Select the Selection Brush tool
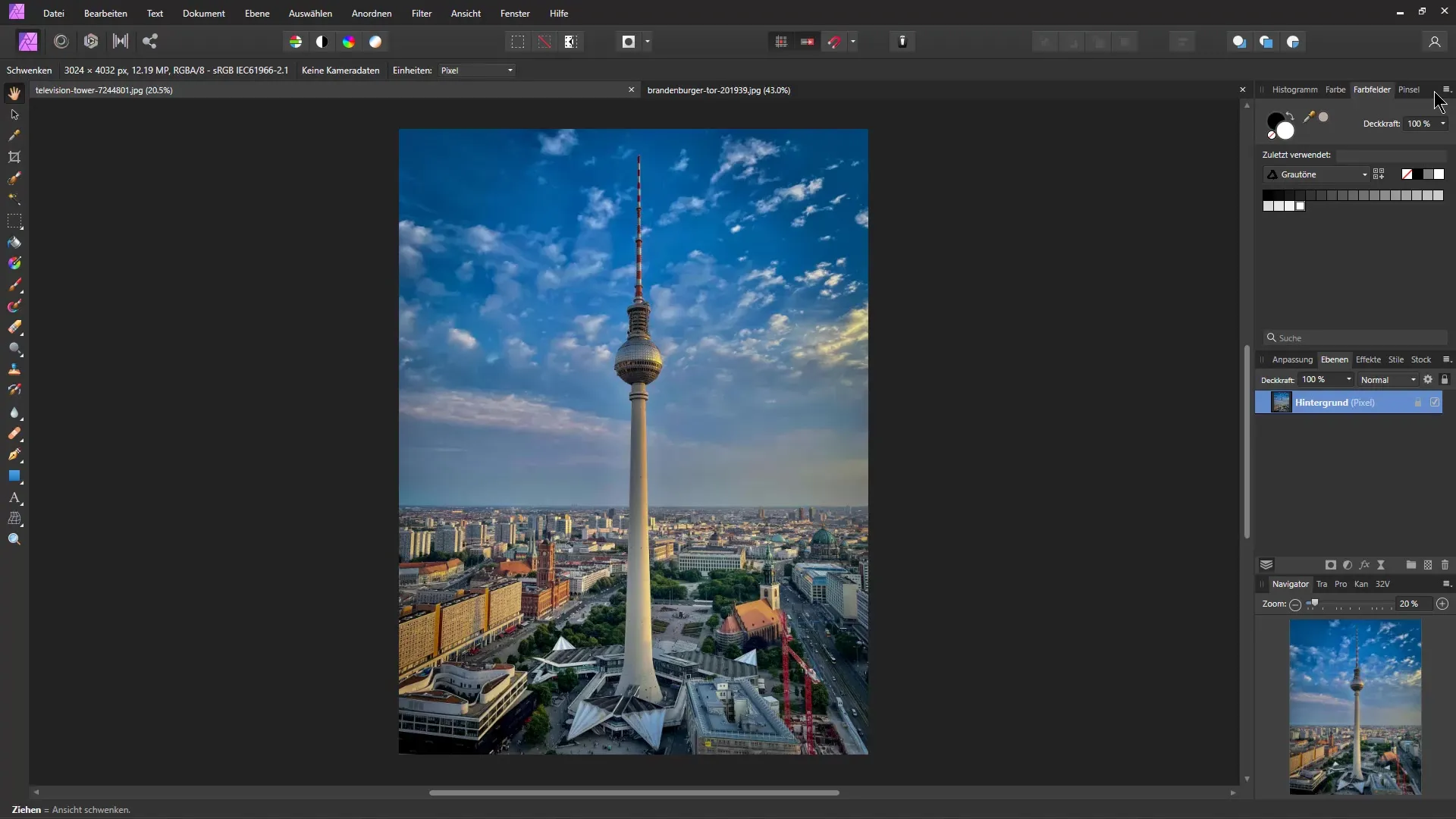Image resolution: width=1456 pixels, height=819 pixels. [x=14, y=178]
